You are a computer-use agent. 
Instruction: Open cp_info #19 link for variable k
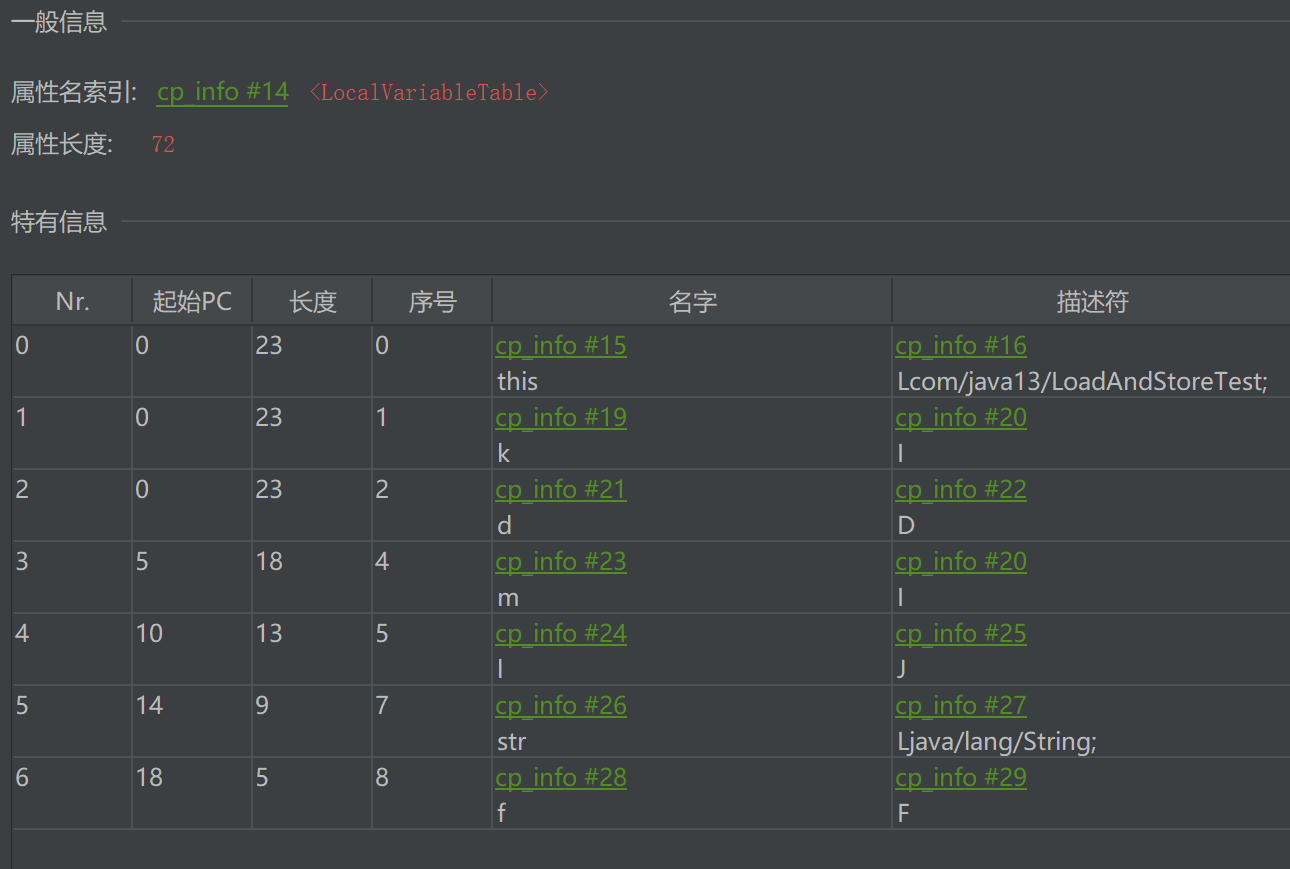tap(561, 418)
